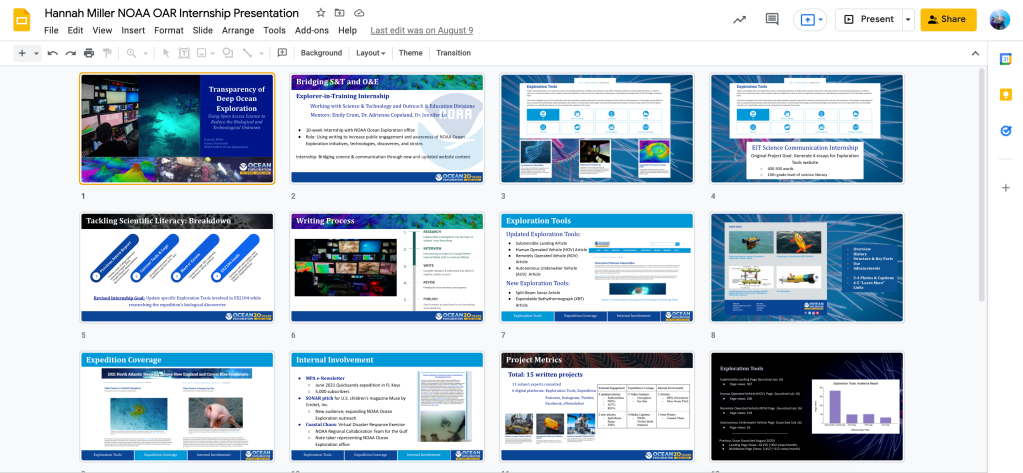Click the undo arrow icon
Image resolution: width=1023 pixels, height=473 pixels.
point(52,53)
